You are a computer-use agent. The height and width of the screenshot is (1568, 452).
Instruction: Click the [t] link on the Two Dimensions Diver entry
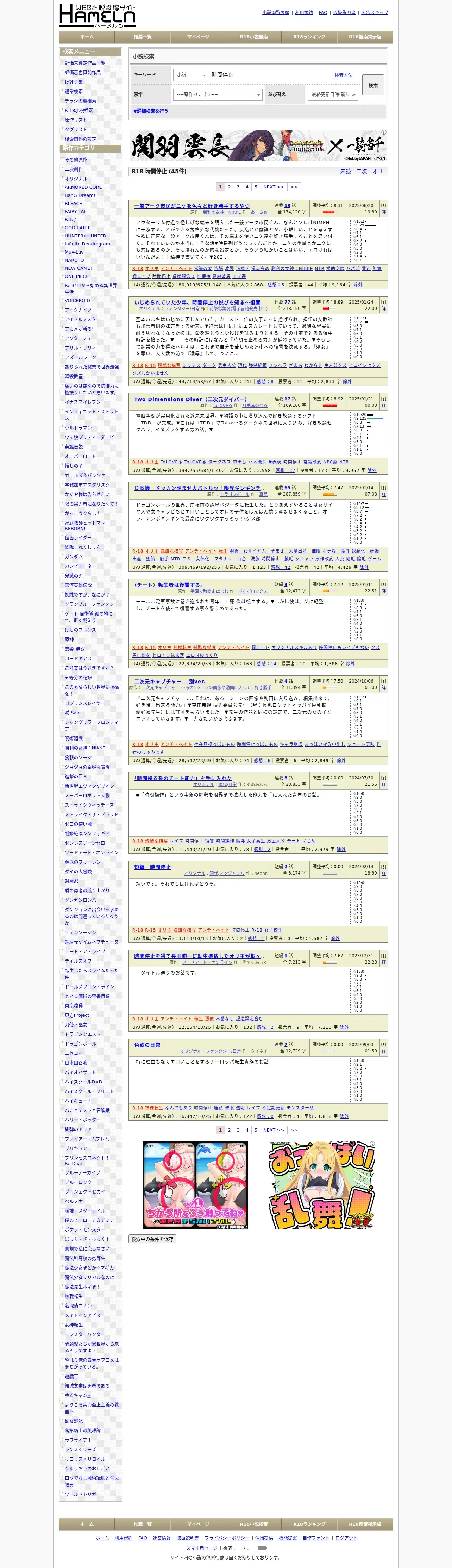pos(383,399)
